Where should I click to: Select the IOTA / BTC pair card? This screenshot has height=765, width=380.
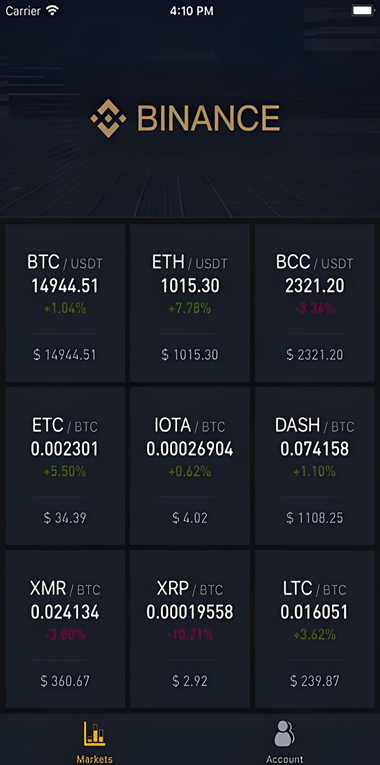point(190,465)
